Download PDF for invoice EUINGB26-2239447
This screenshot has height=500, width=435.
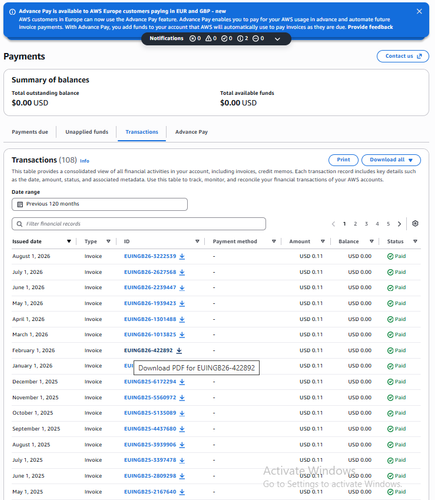[182, 288]
